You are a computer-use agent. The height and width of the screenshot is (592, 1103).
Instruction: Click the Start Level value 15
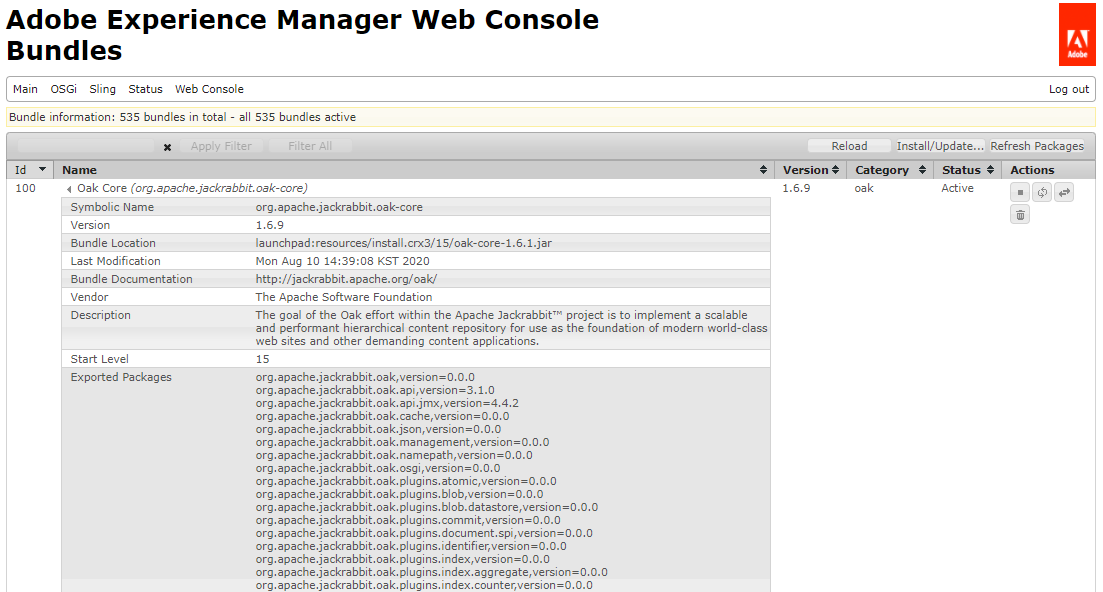262,359
